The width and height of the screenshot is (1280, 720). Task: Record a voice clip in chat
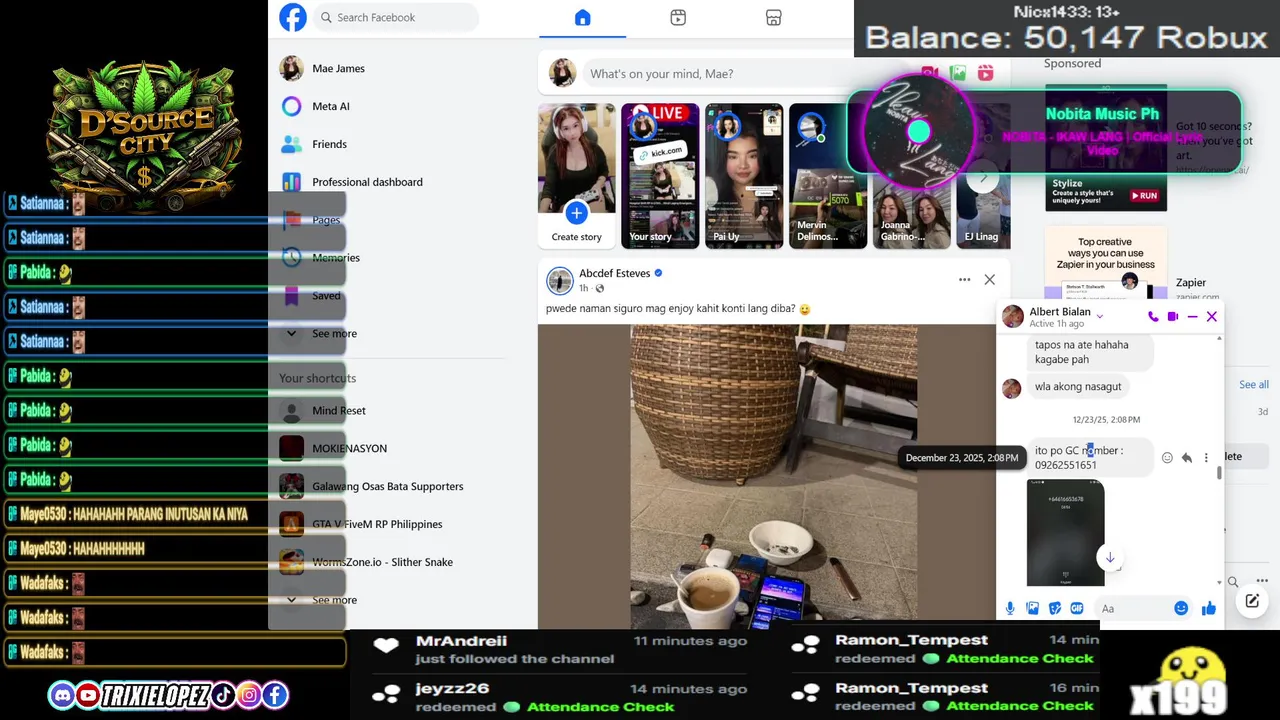coord(1010,608)
